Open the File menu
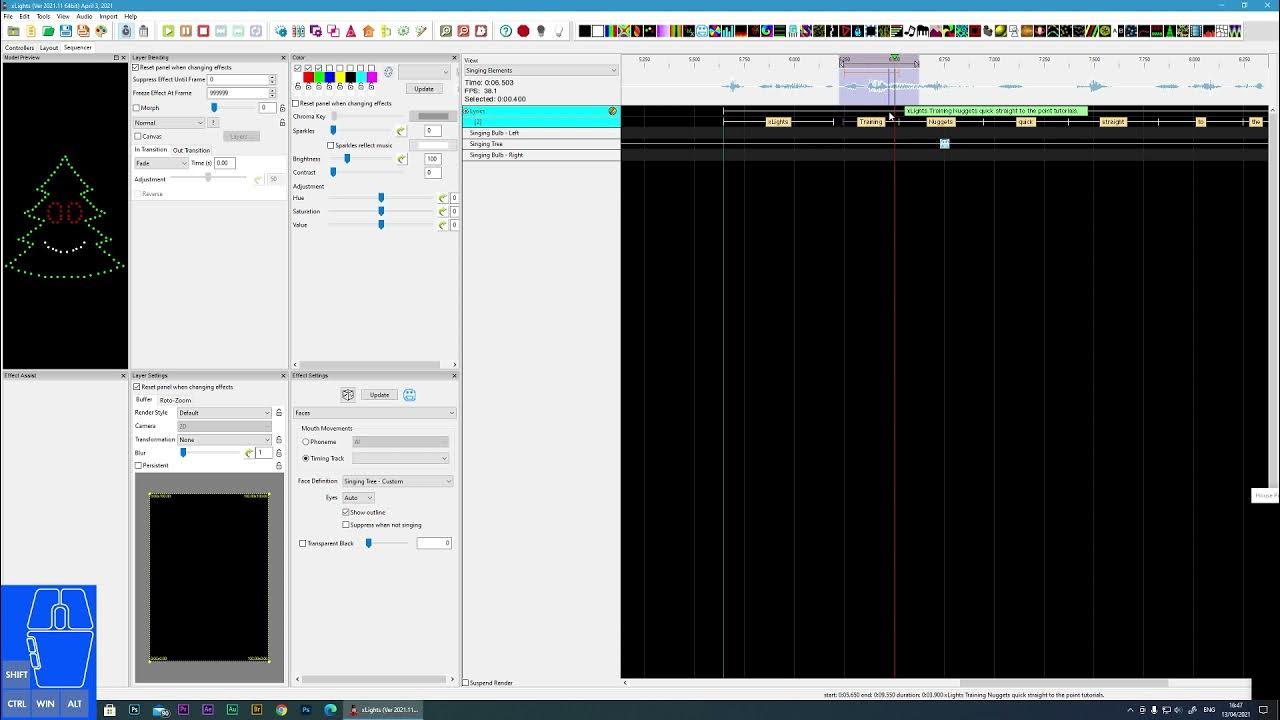1280x720 pixels. tap(8, 16)
